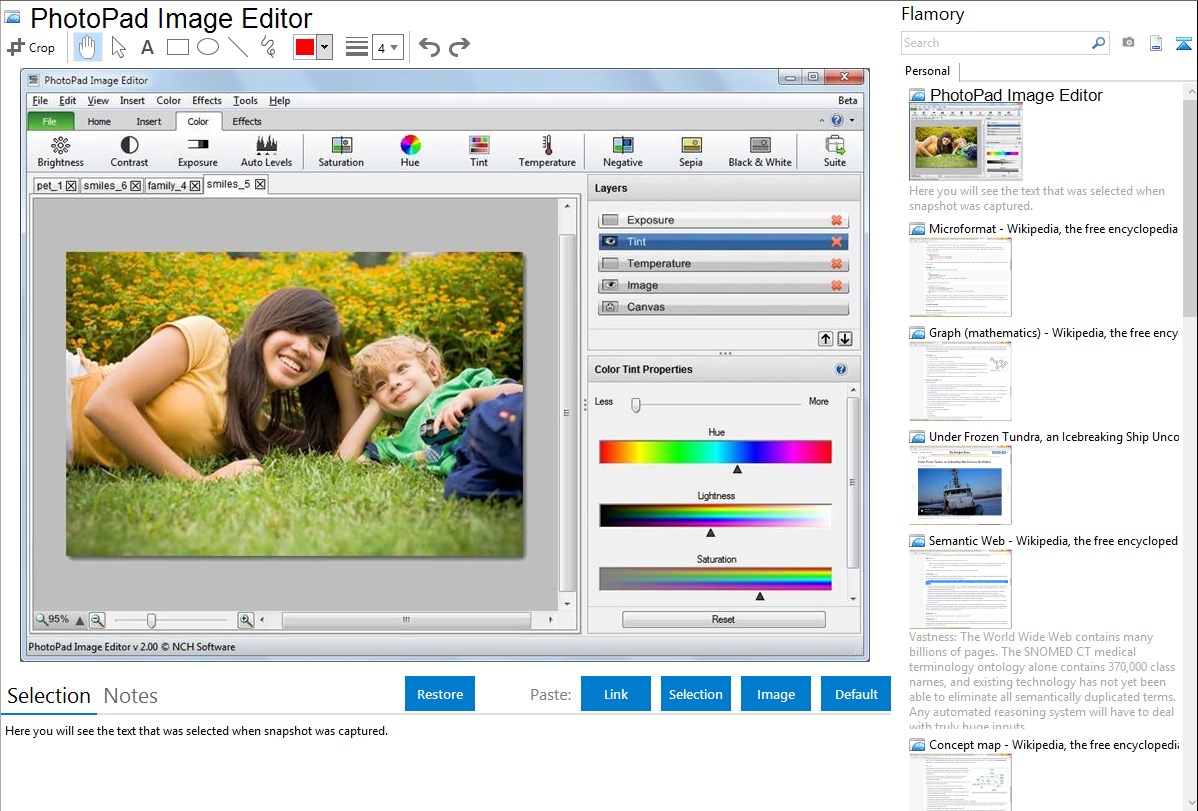Toggle visibility of Exposure layer

pyautogui.click(x=610, y=220)
